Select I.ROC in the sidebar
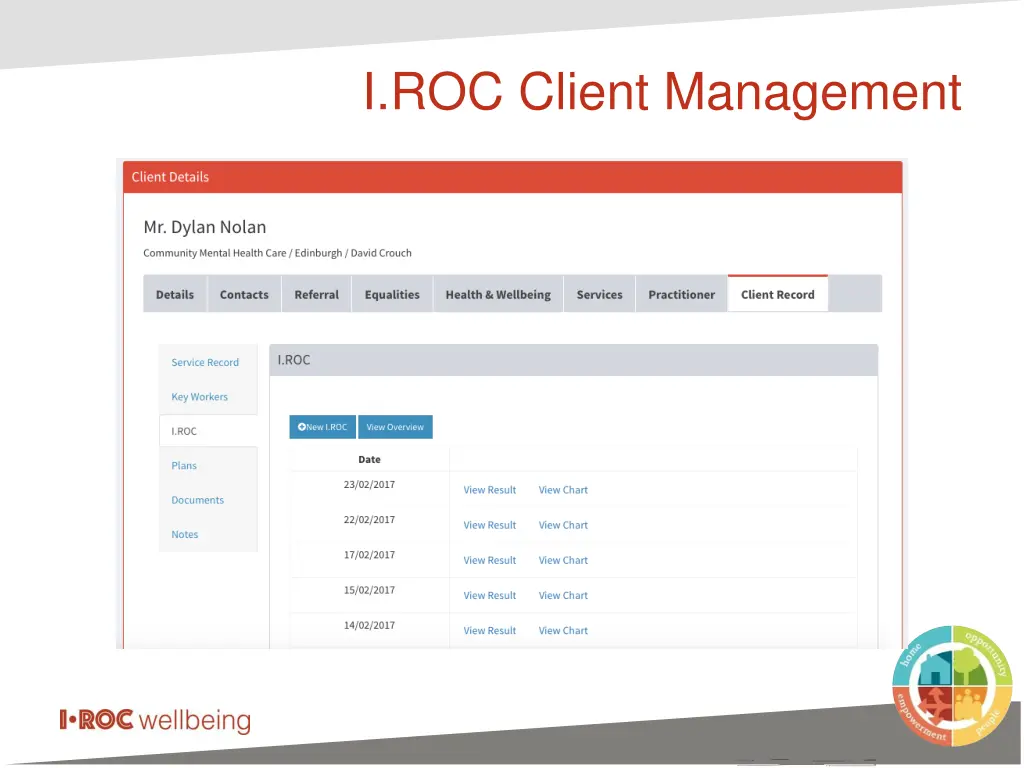The image size is (1024, 768). (208, 432)
